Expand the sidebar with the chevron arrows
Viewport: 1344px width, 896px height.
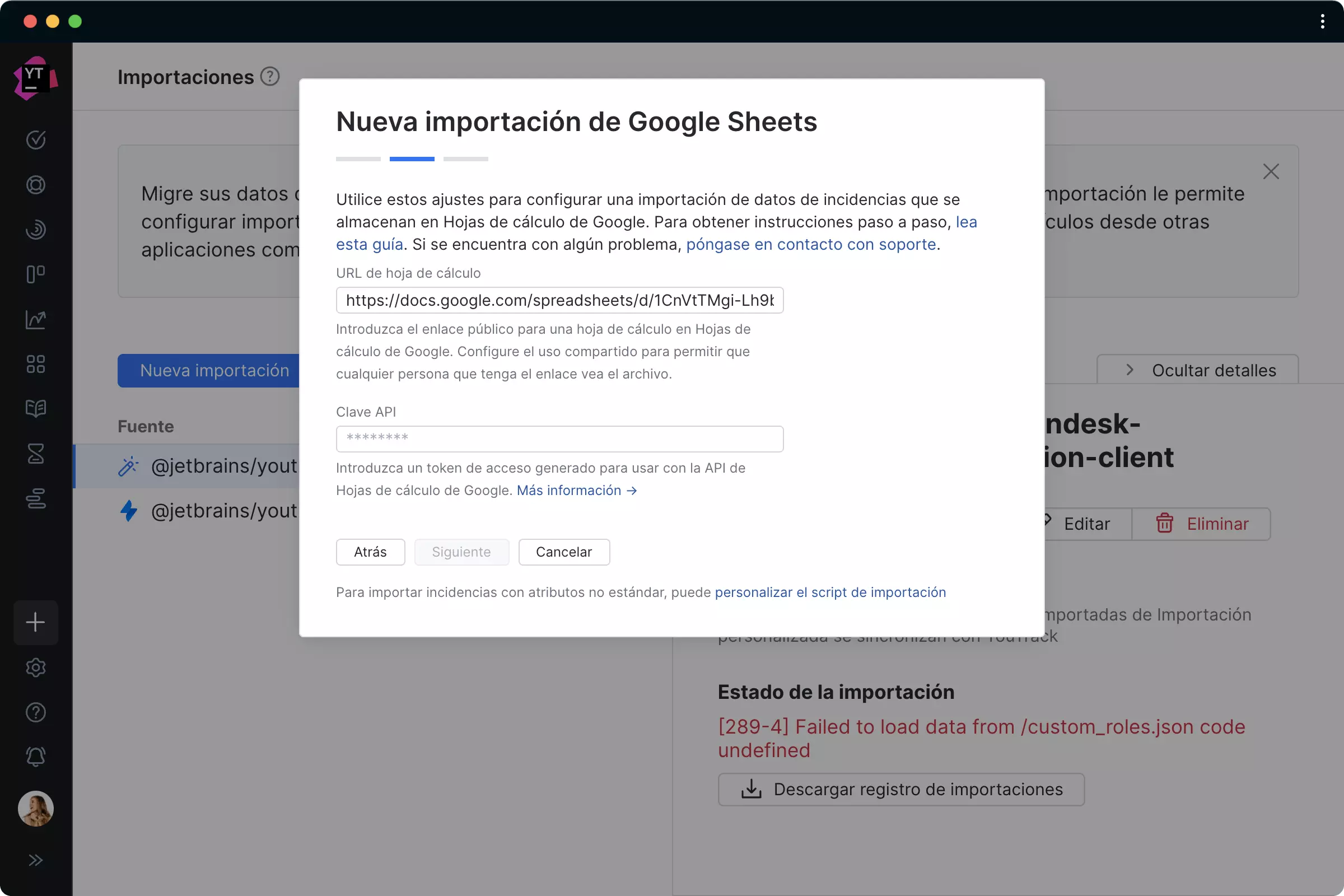click(36, 860)
